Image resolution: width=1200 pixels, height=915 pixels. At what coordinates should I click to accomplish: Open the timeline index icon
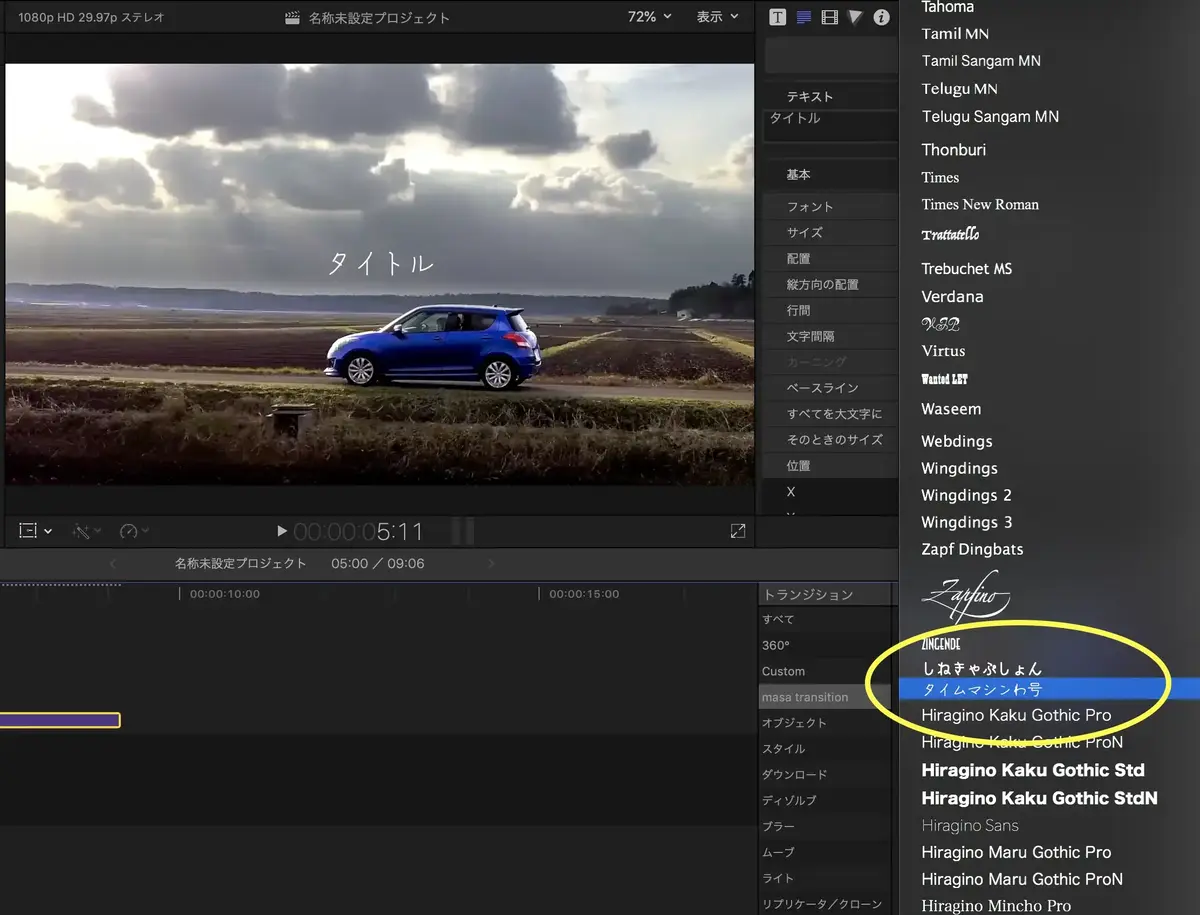tap(28, 530)
